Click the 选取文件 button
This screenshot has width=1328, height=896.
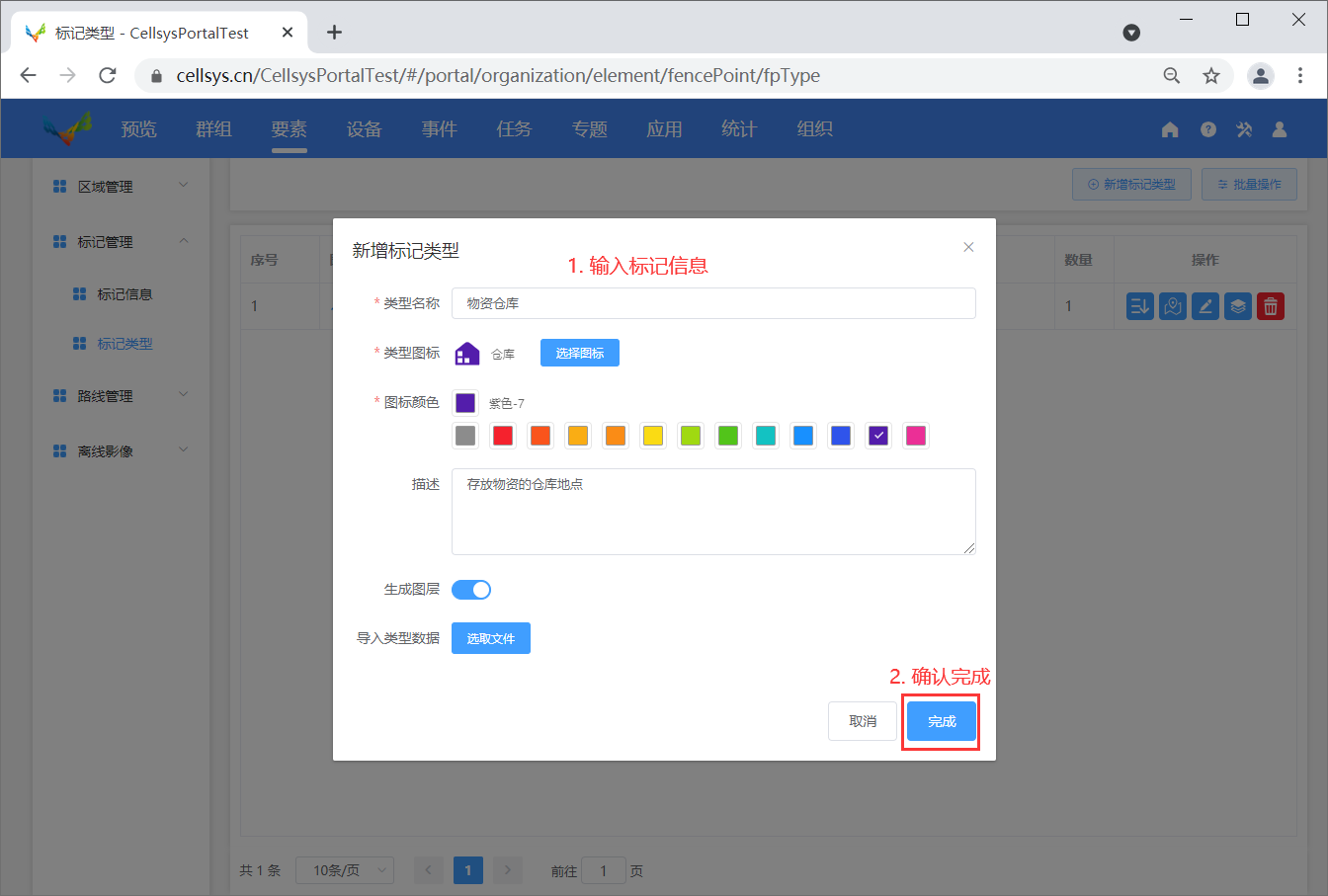(x=491, y=638)
